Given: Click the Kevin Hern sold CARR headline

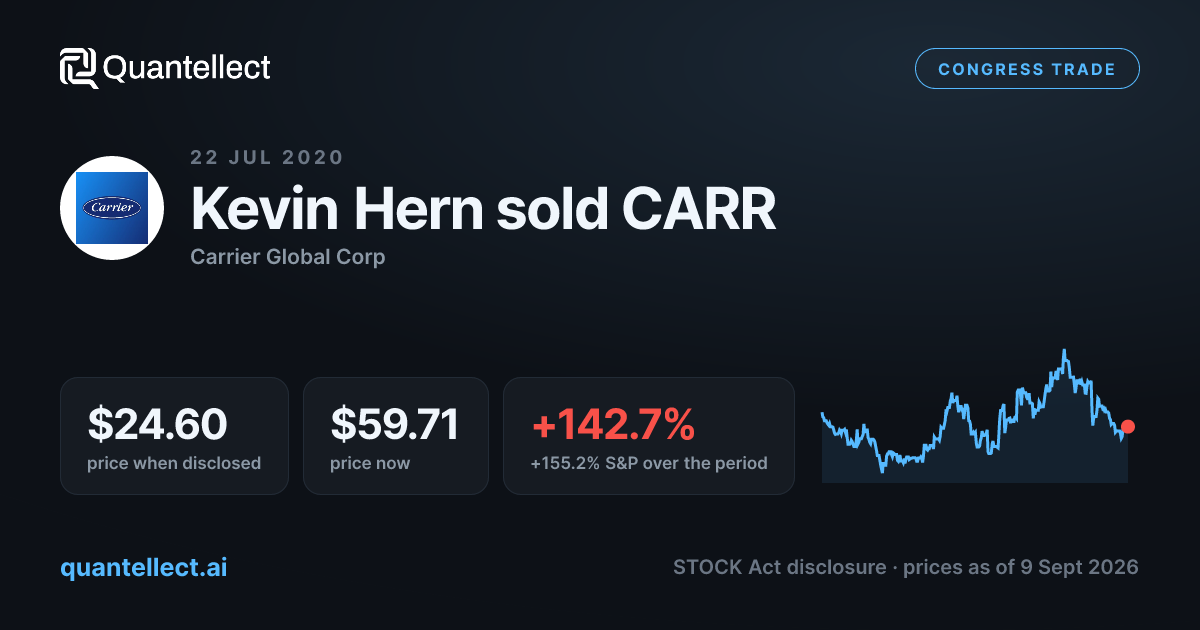Looking at the screenshot, I should 483,209.
